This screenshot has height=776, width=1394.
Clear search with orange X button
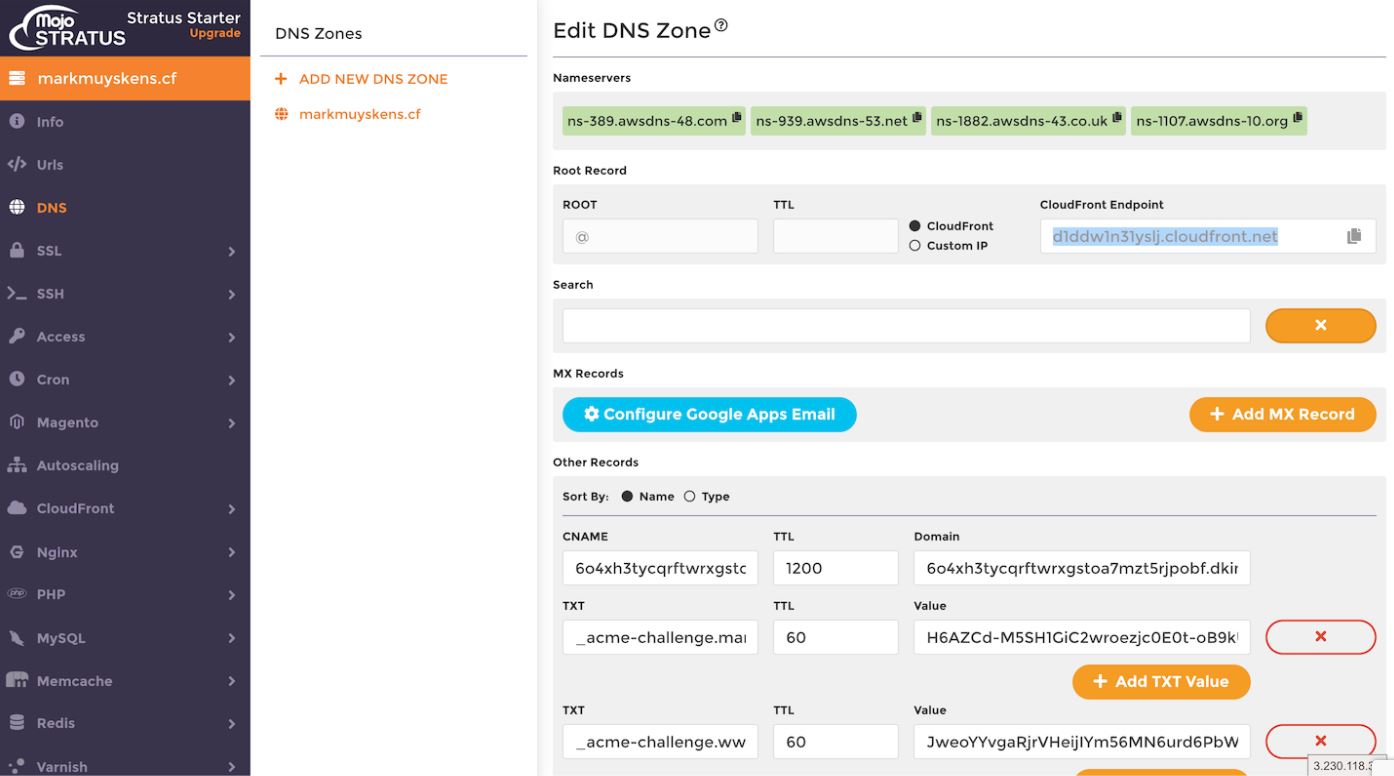point(1320,325)
